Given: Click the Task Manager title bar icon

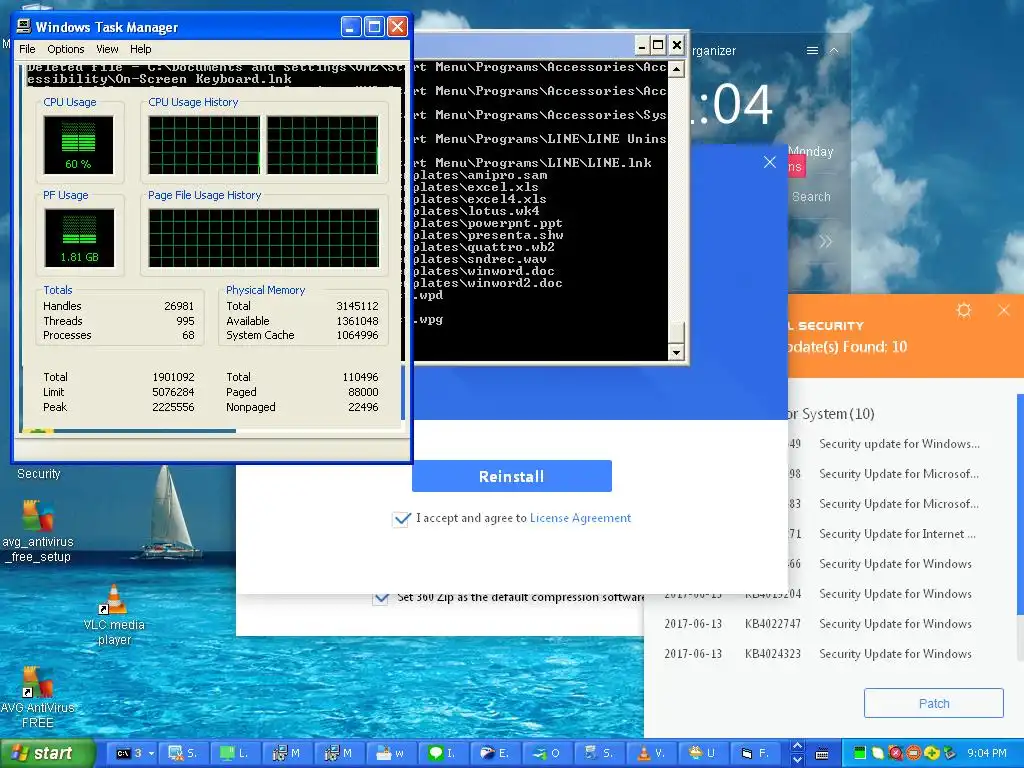Looking at the screenshot, I should coord(24,26).
